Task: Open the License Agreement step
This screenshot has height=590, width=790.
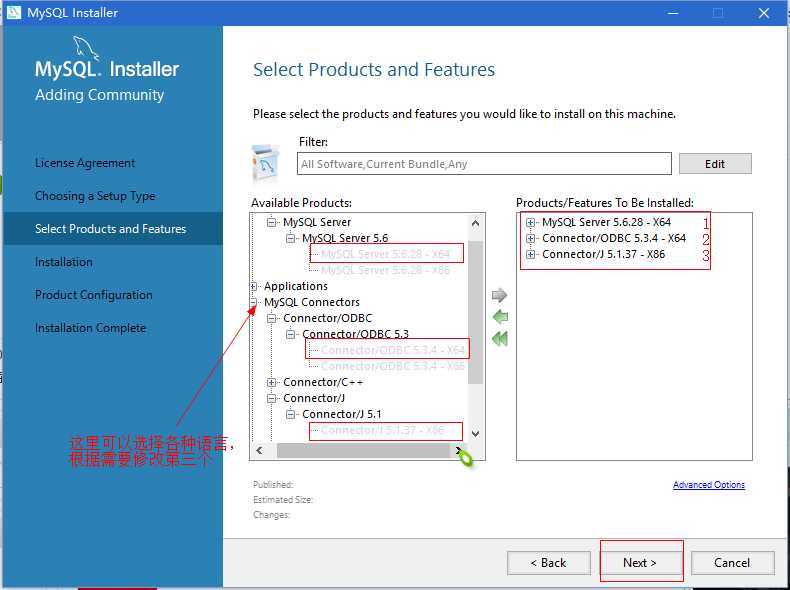Action: point(85,163)
